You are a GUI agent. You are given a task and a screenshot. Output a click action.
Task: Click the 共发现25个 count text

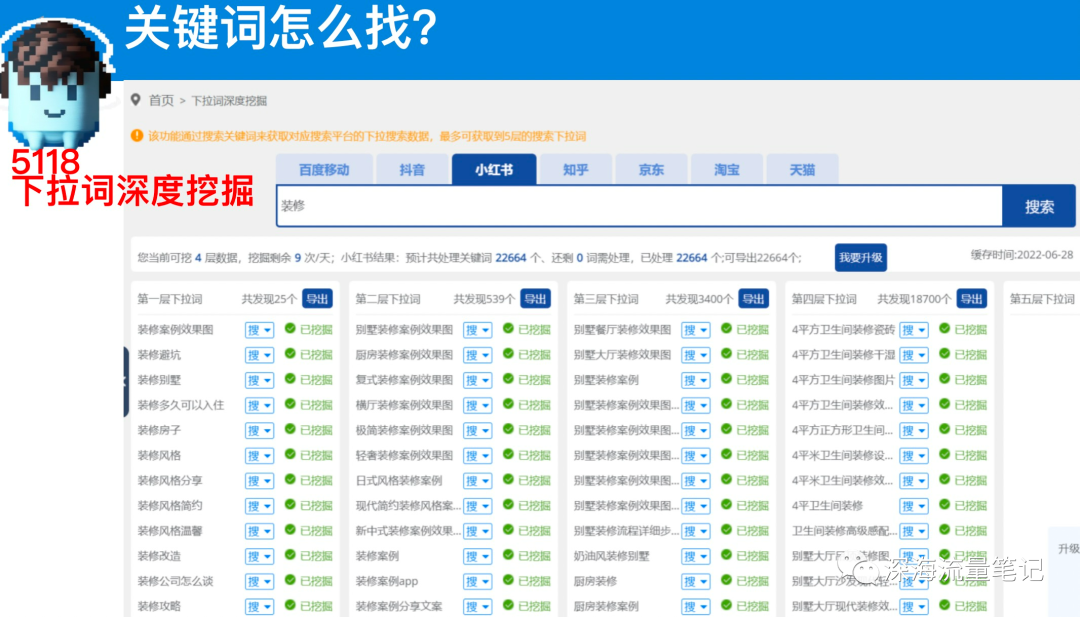[269, 299]
